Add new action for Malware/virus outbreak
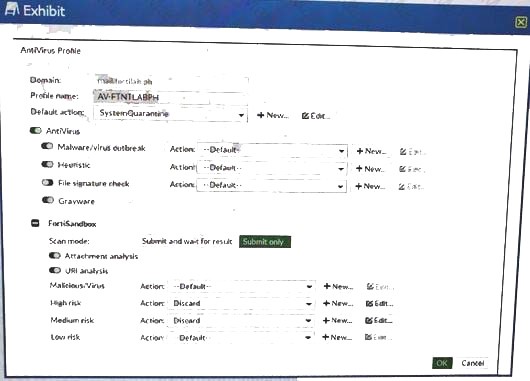Image resolution: width=530 pixels, height=381 pixels. click(371, 151)
